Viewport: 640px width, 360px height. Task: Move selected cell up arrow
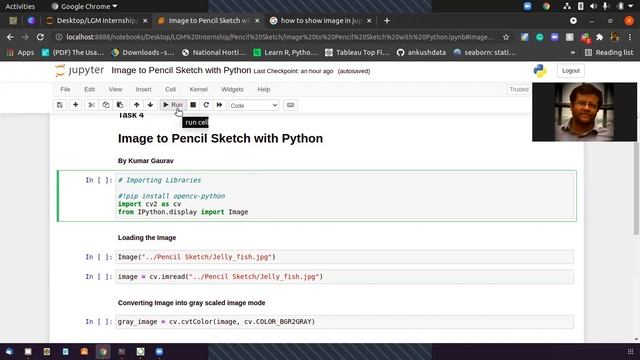tap(137, 105)
